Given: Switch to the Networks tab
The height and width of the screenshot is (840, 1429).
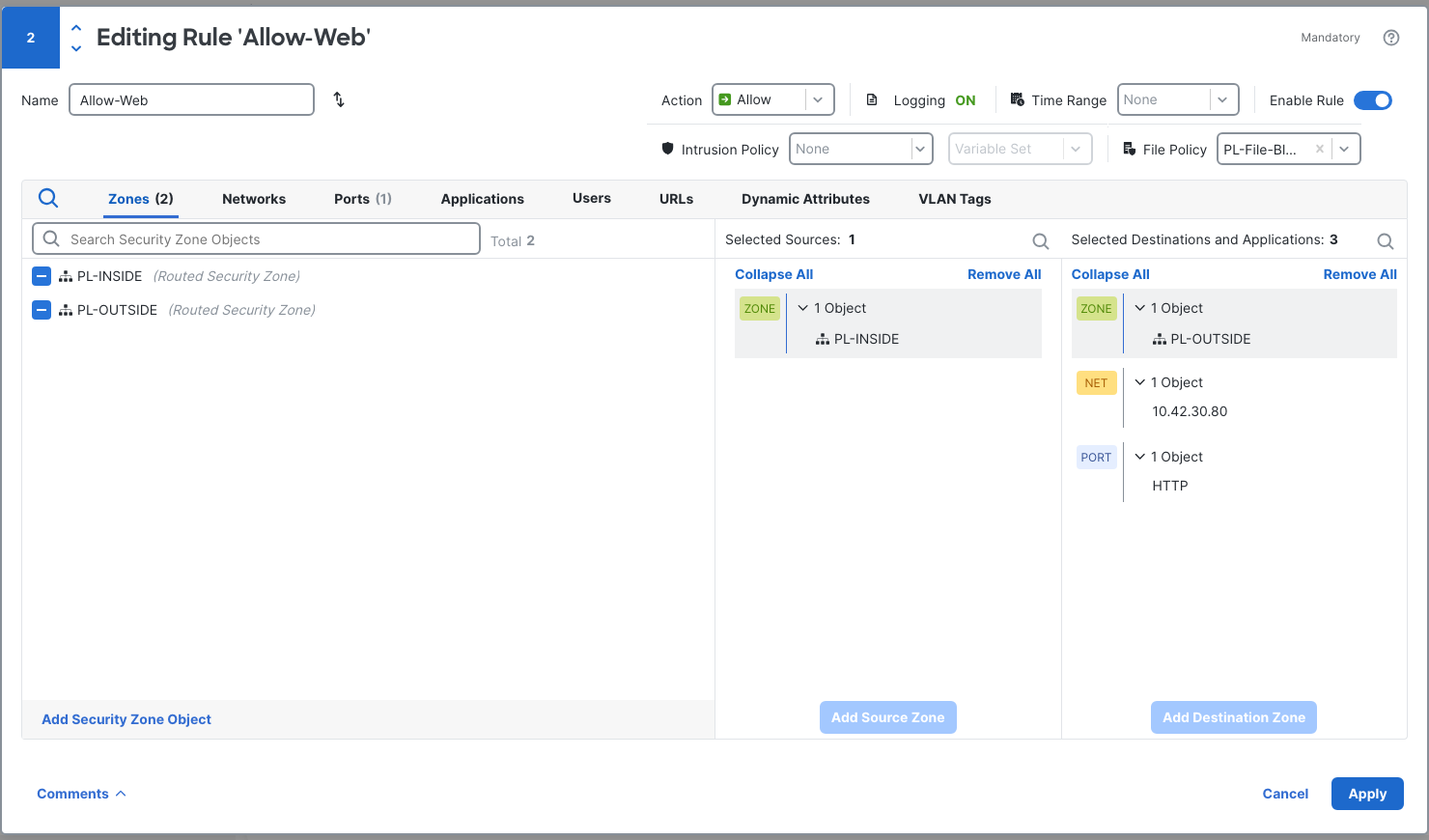Looking at the screenshot, I should click(254, 199).
